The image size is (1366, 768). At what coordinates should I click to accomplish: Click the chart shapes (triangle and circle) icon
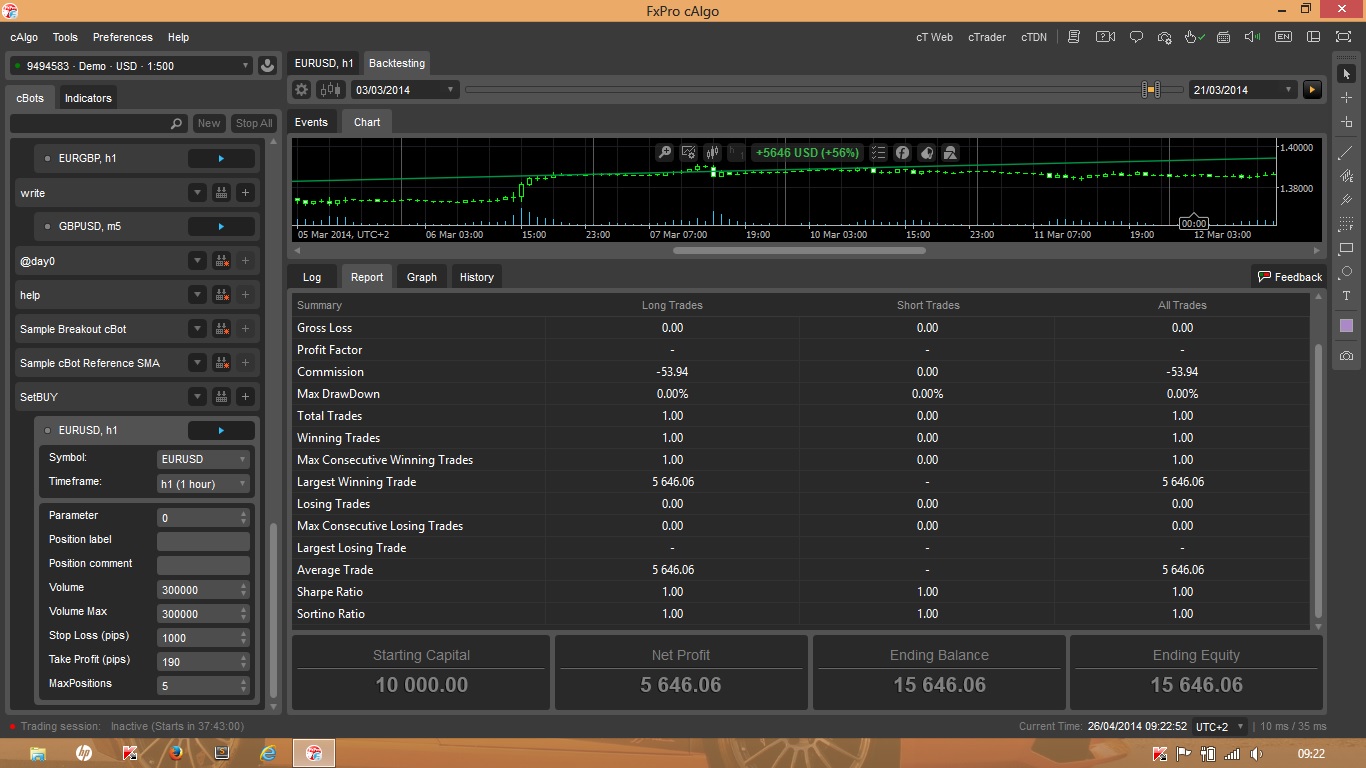tap(950, 152)
